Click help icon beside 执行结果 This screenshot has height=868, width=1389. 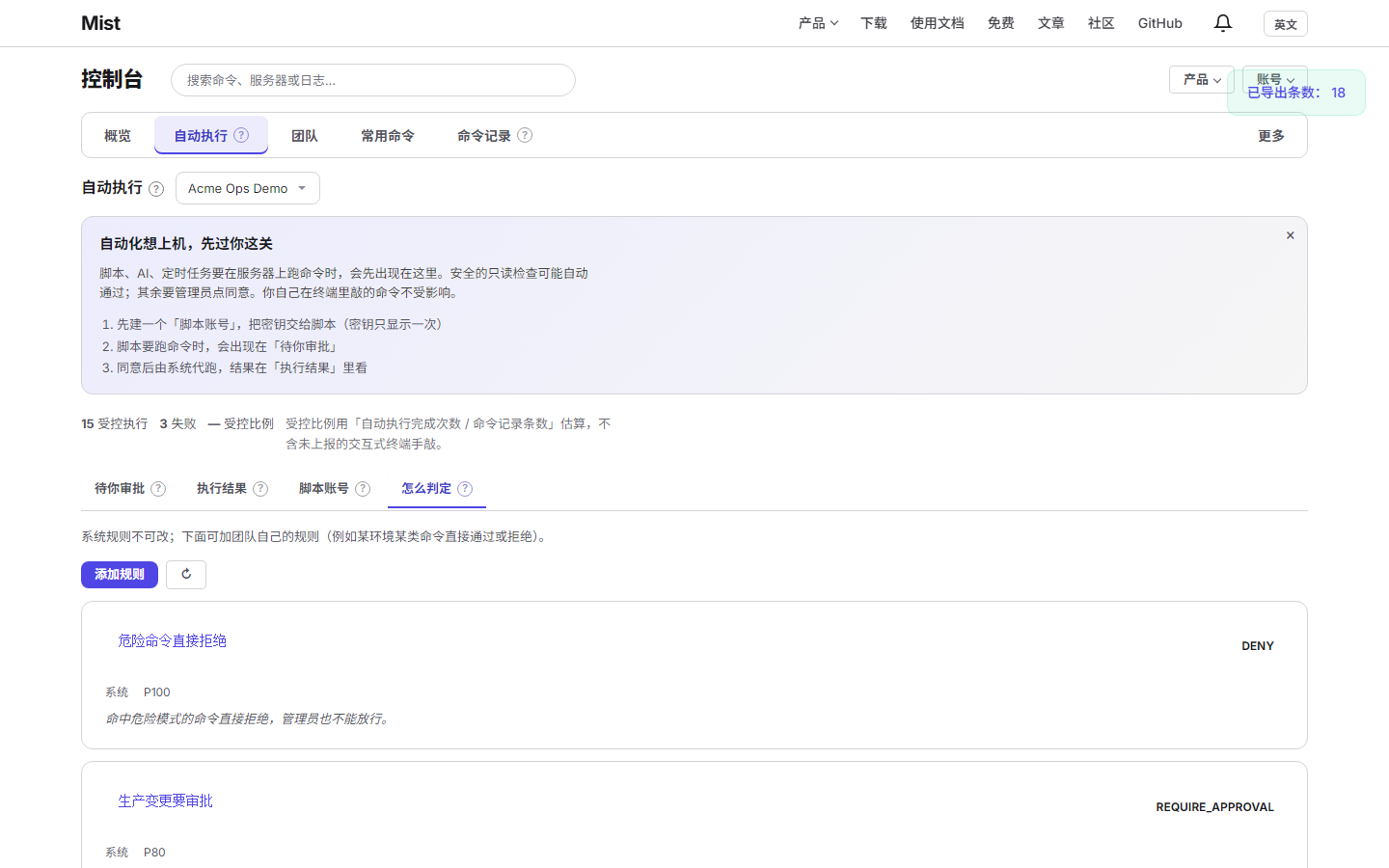(x=260, y=489)
